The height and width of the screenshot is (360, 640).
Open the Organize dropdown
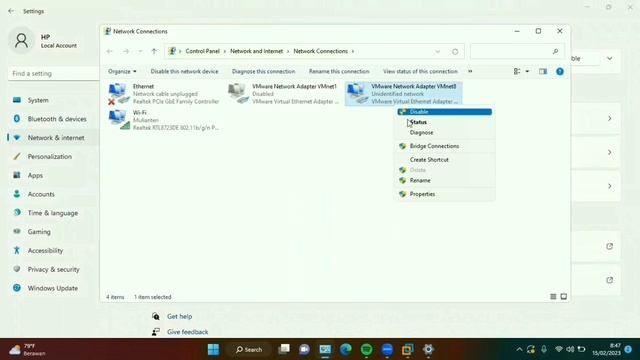pyautogui.click(x=122, y=71)
